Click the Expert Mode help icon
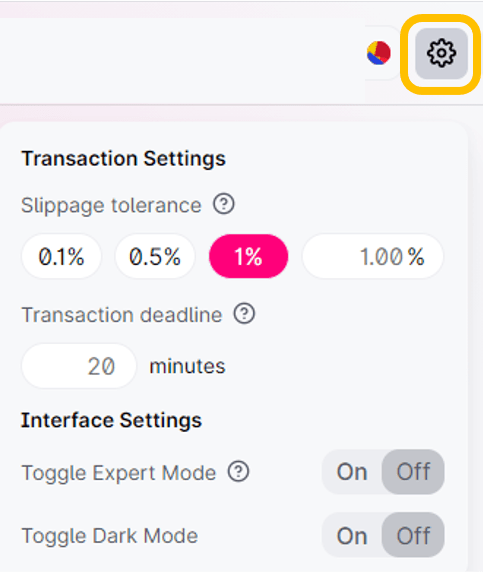The image size is (483, 572). click(238, 471)
